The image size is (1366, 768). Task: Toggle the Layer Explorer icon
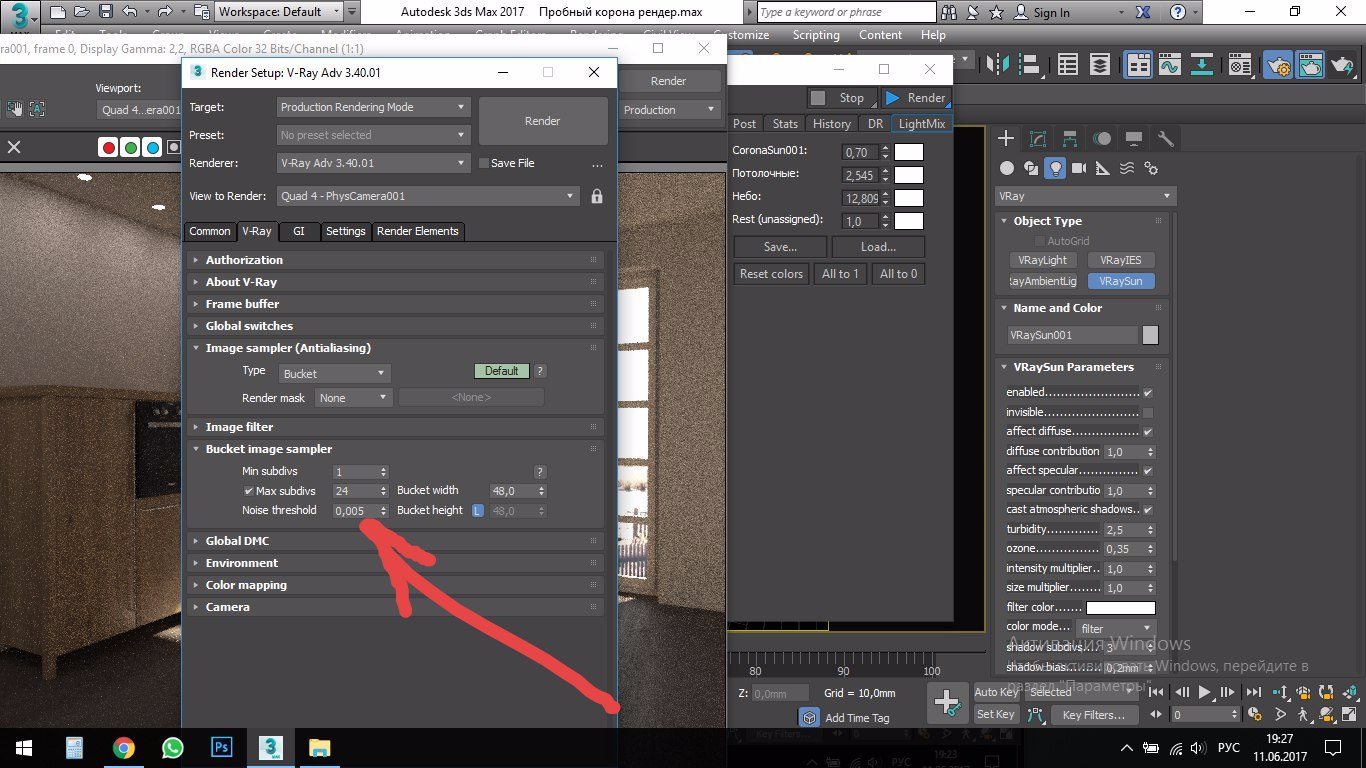[1099, 65]
